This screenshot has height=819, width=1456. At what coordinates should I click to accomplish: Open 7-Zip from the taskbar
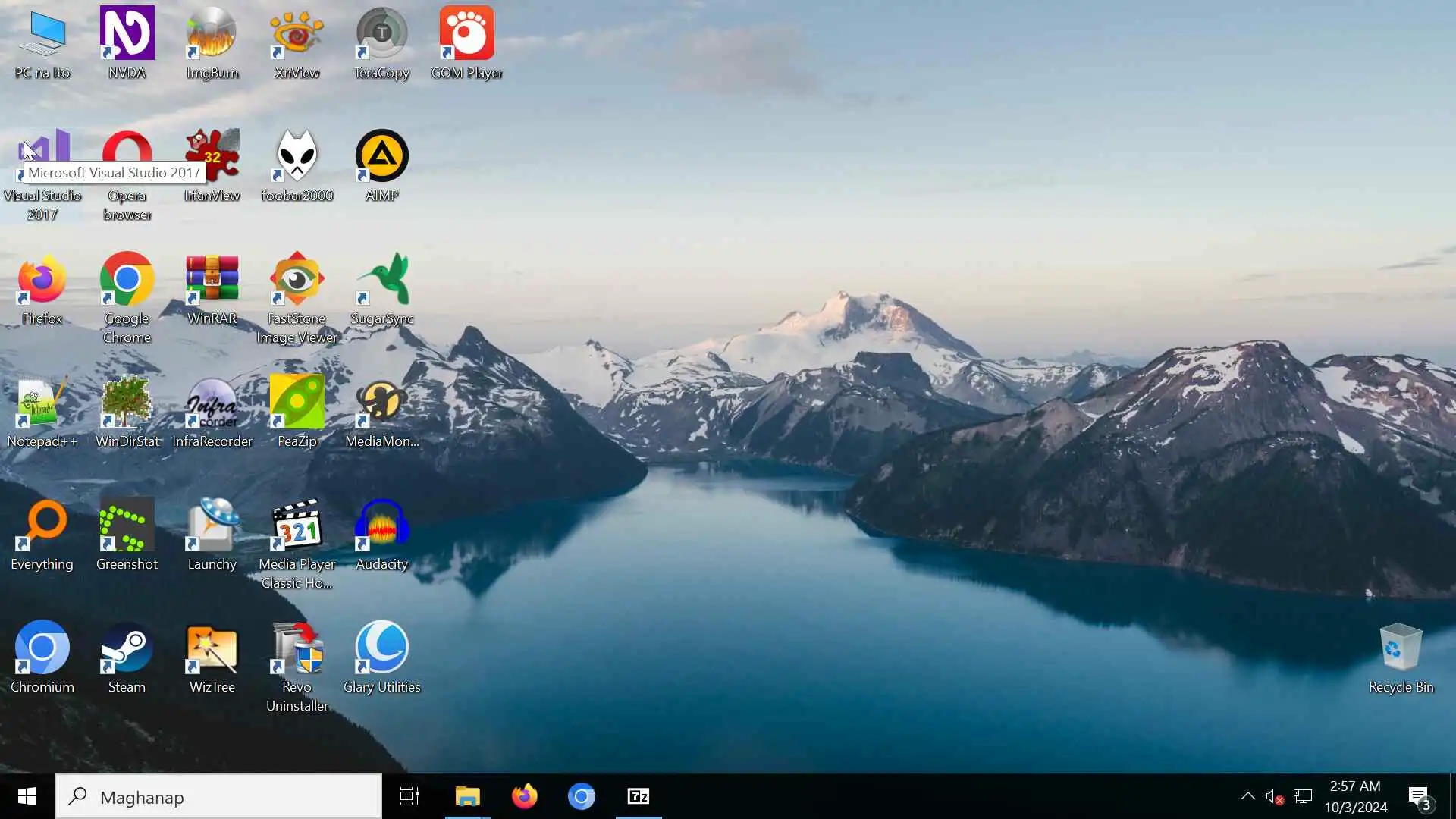tap(639, 796)
